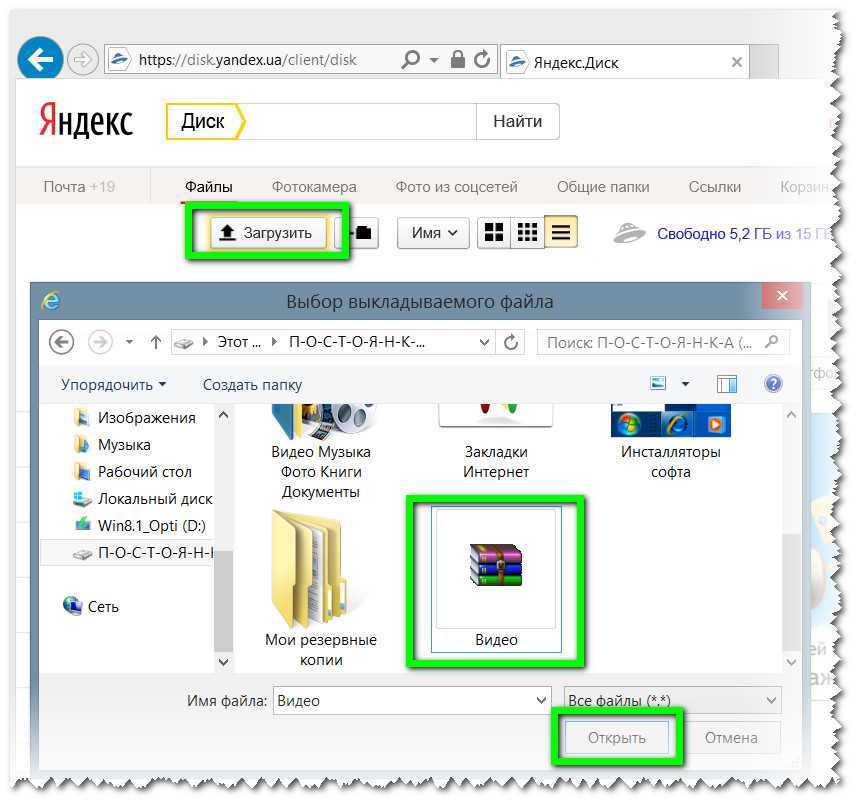Click file list scroll down arrow

pyautogui.click(x=791, y=662)
